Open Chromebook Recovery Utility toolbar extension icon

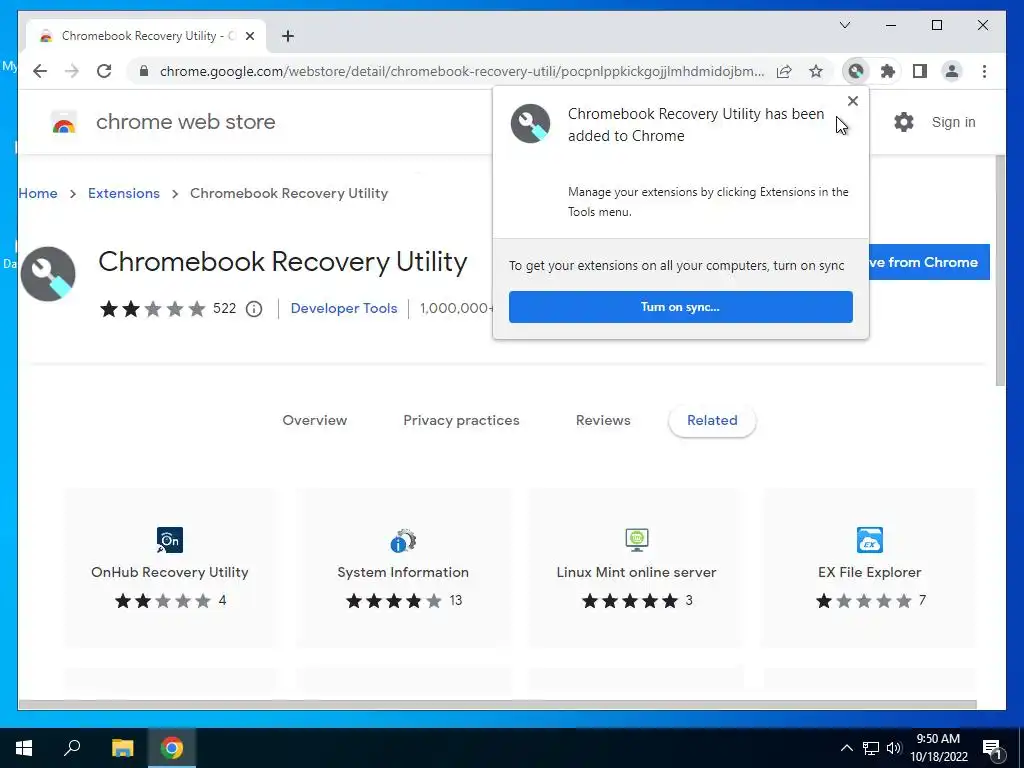[856, 71]
